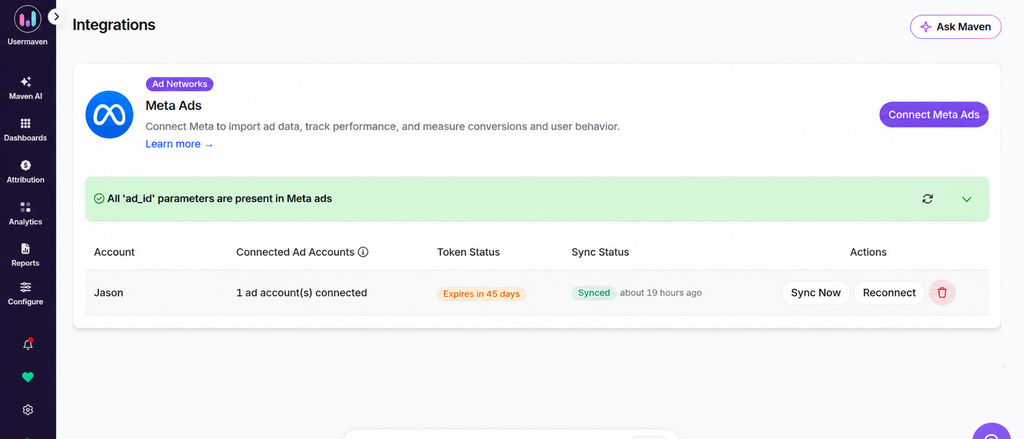Click the Meta Ads logo
Image resolution: width=1024 pixels, height=439 pixels.
point(109,114)
